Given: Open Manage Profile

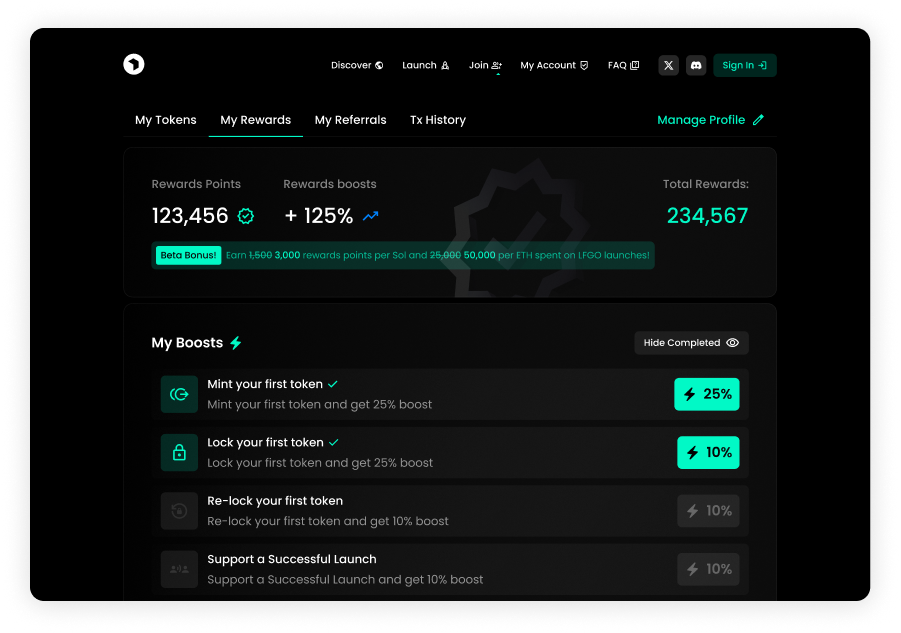Looking at the screenshot, I should tap(710, 119).
